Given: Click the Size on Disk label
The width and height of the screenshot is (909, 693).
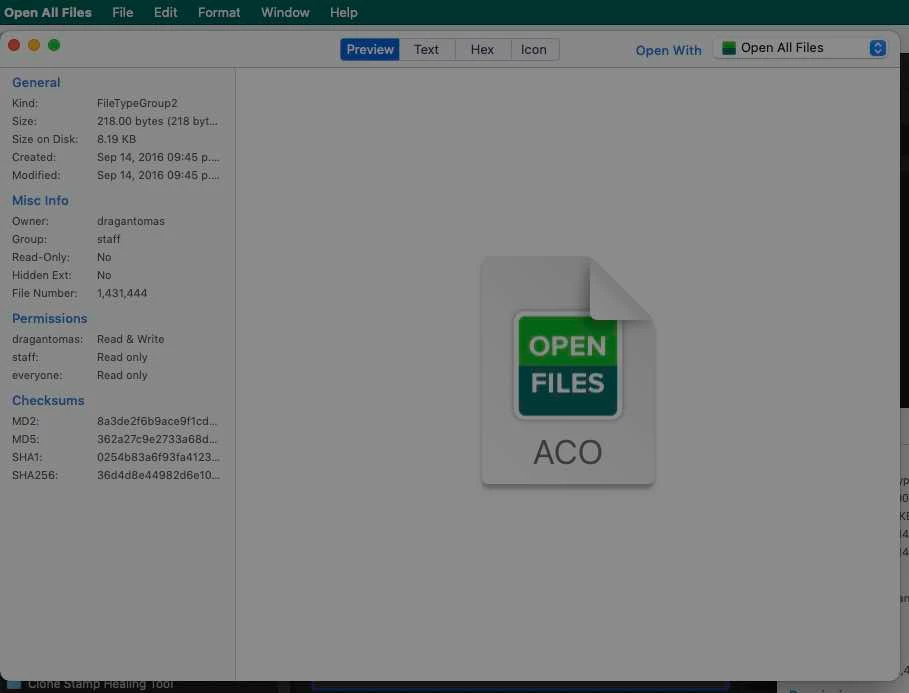Looking at the screenshot, I should [45, 139].
